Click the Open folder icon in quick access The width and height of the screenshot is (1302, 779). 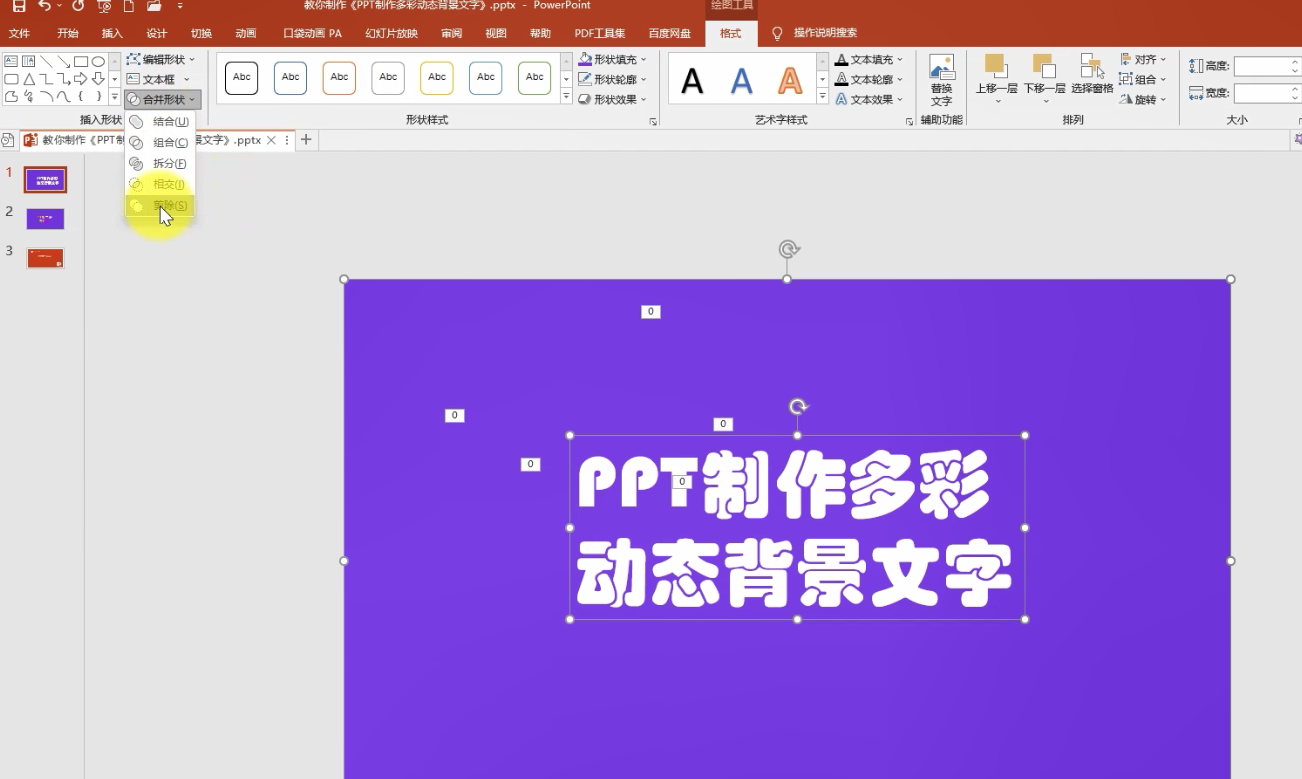(153, 6)
